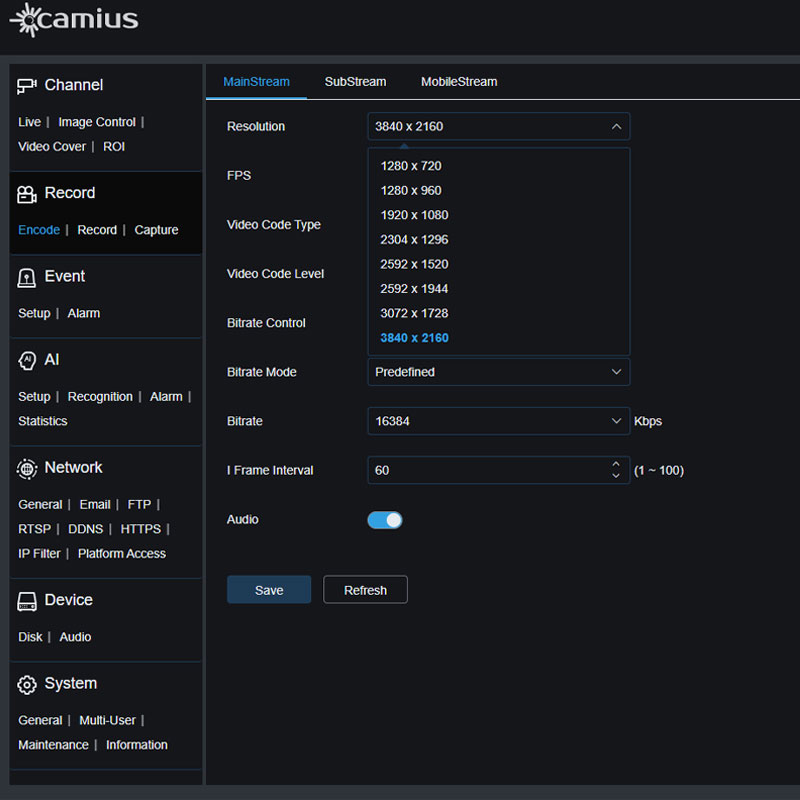Screen dimensions: 800x800
Task: Disable the Audio toggle
Action: (x=385, y=520)
